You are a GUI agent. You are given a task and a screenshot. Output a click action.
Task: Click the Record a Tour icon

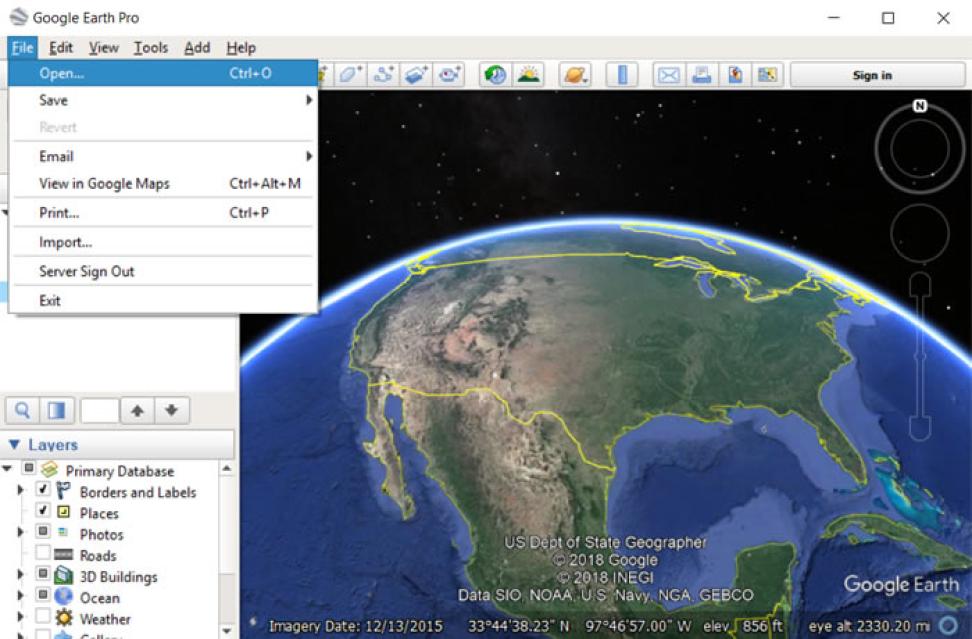pos(449,75)
